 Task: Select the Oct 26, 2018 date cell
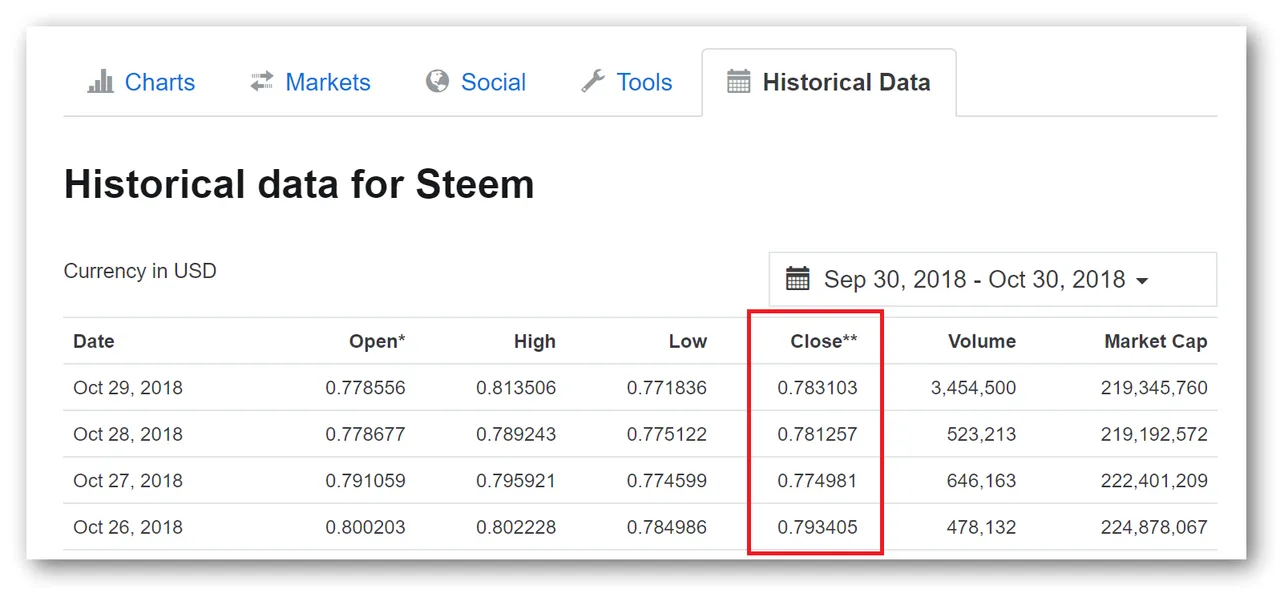click(x=128, y=527)
